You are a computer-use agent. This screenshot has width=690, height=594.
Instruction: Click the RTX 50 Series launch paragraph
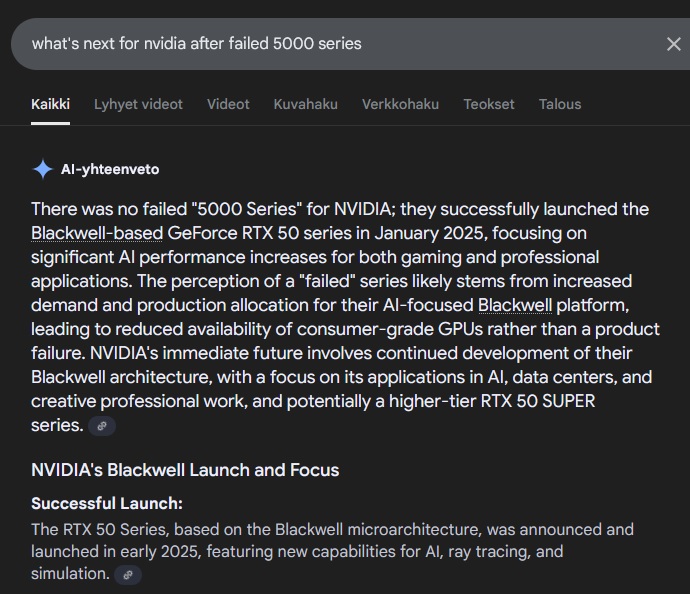pyautogui.click(x=332, y=551)
